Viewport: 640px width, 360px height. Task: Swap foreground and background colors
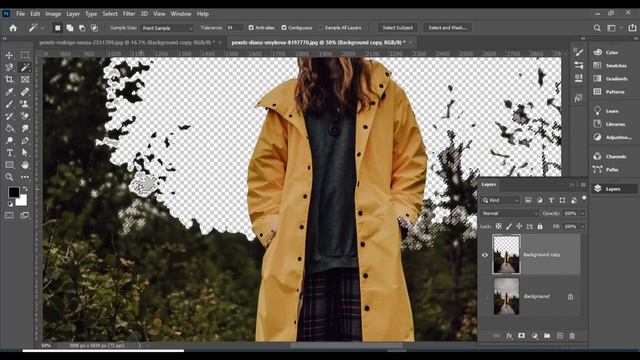pos(25,189)
